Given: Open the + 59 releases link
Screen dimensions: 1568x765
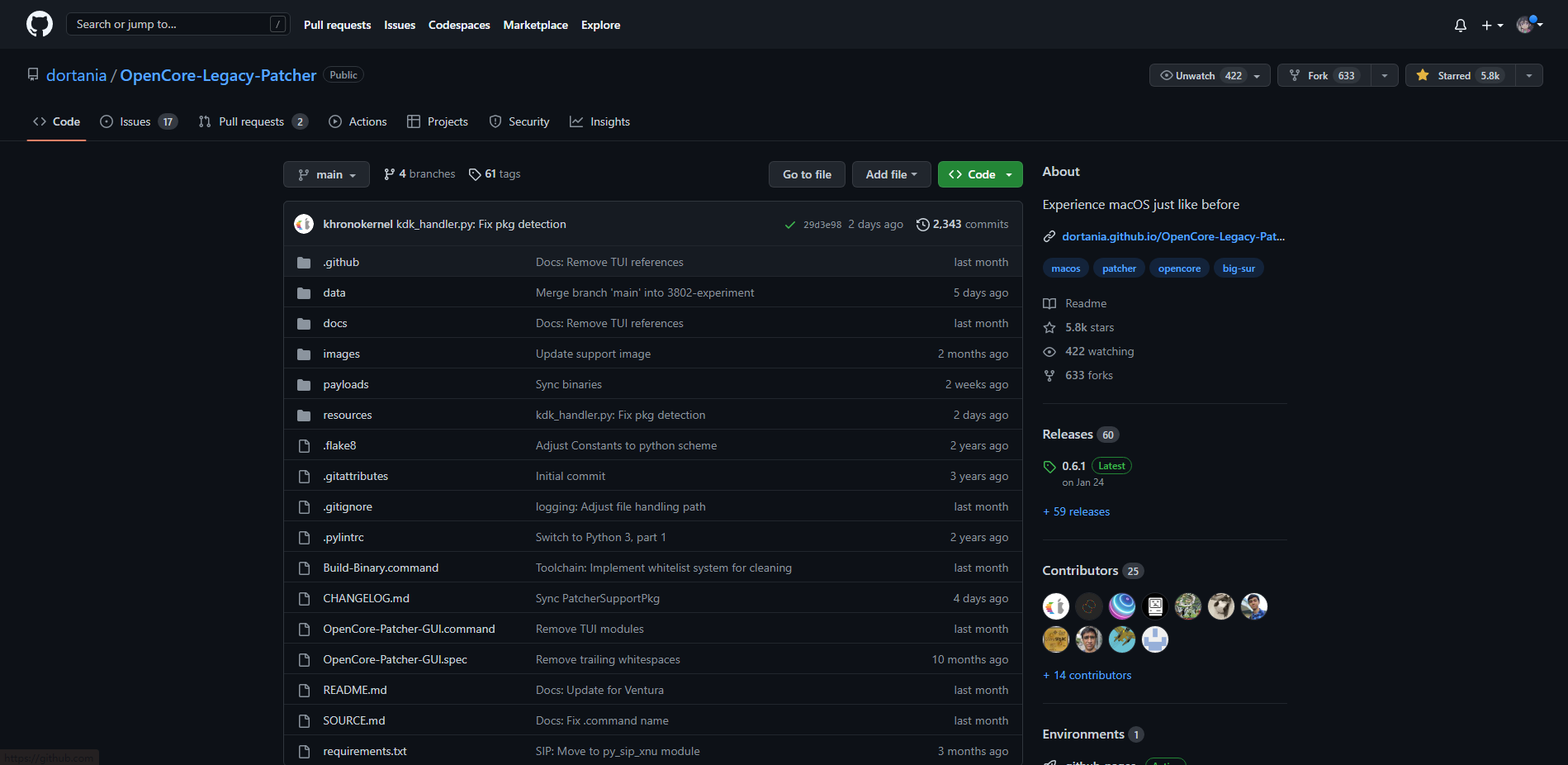Looking at the screenshot, I should pos(1076,511).
